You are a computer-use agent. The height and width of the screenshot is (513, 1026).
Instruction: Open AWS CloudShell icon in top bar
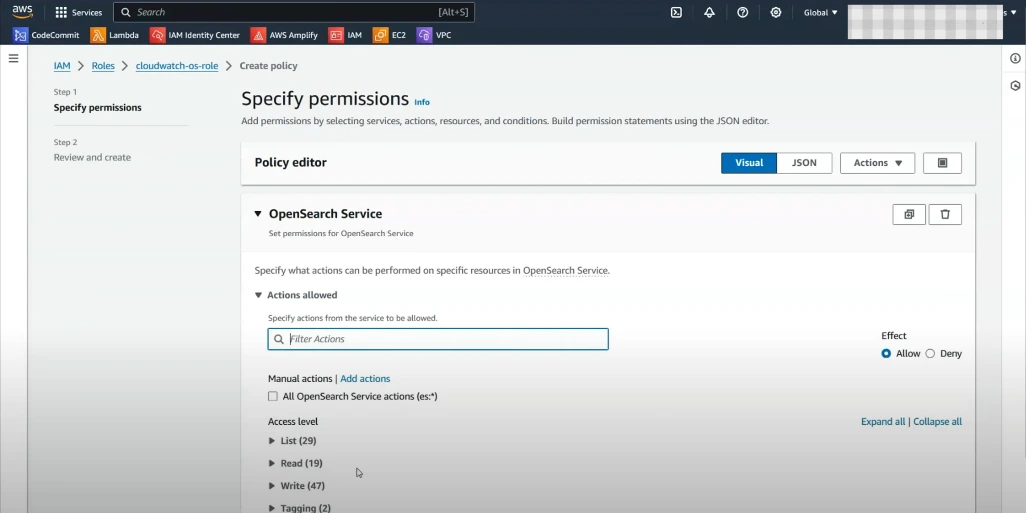click(x=676, y=12)
